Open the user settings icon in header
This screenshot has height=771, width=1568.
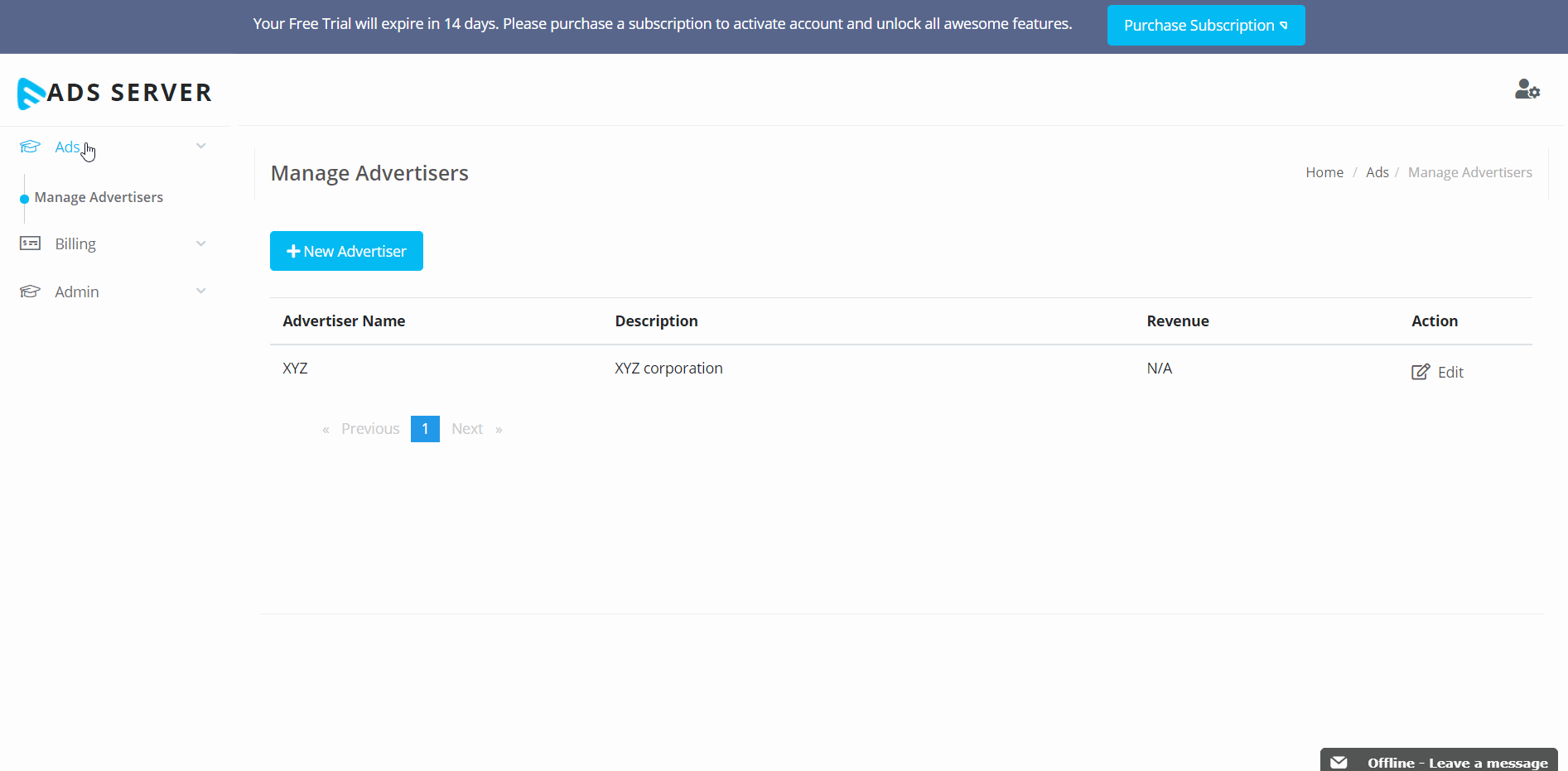point(1527,89)
